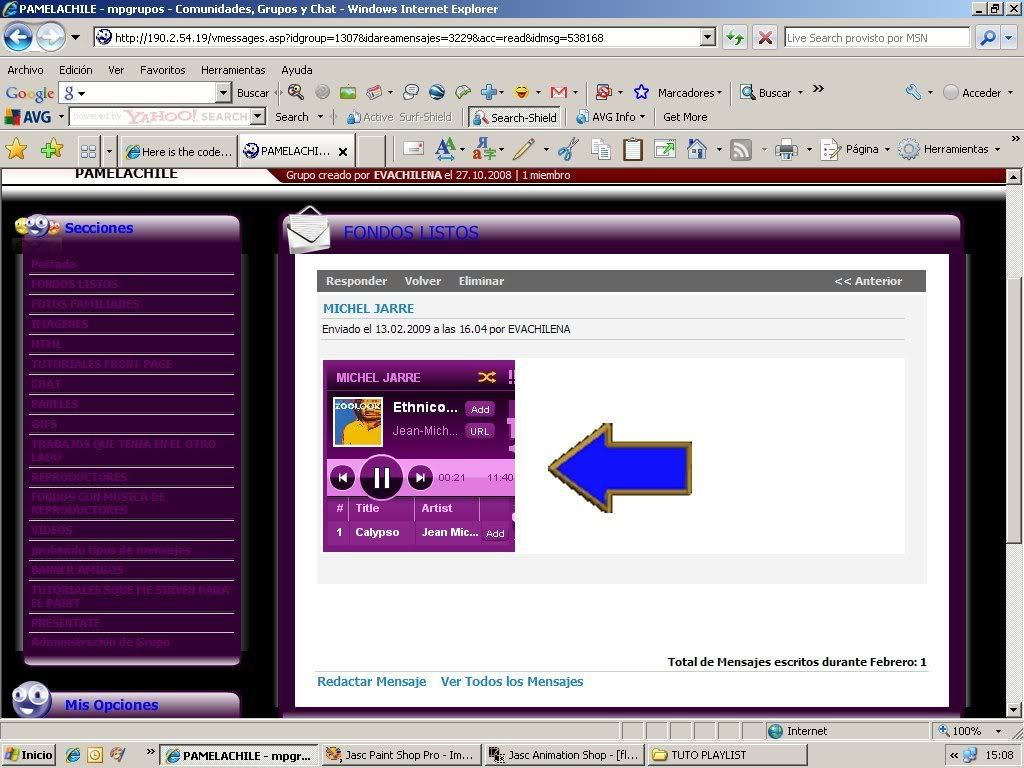The height and width of the screenshot is (768, 1024).
Task: Click the Google toolbar wrench settings icon
Action: tap(913, 93)
